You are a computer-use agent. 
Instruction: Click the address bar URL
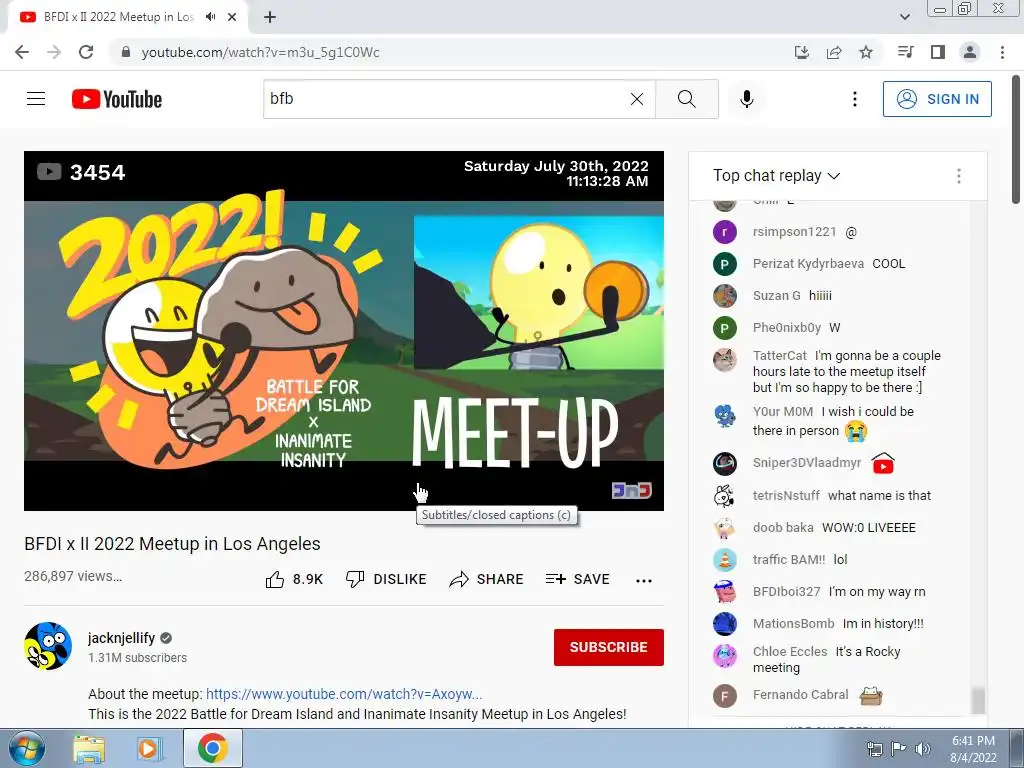click(261, 52)
